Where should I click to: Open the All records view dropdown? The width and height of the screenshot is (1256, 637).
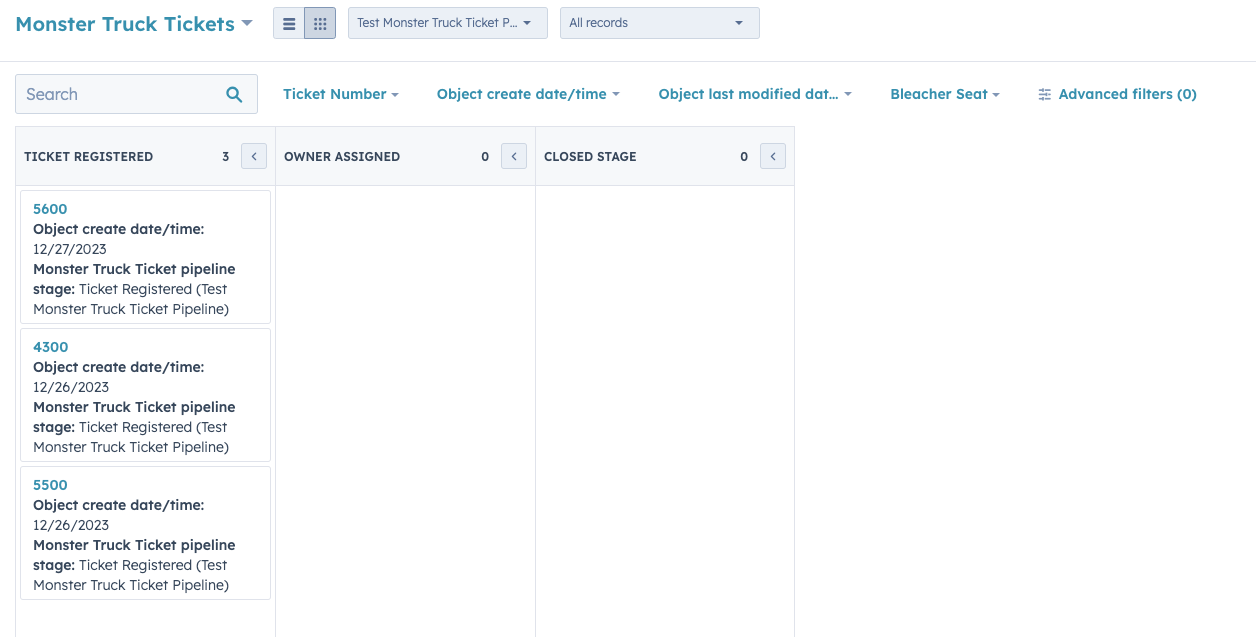659,22
